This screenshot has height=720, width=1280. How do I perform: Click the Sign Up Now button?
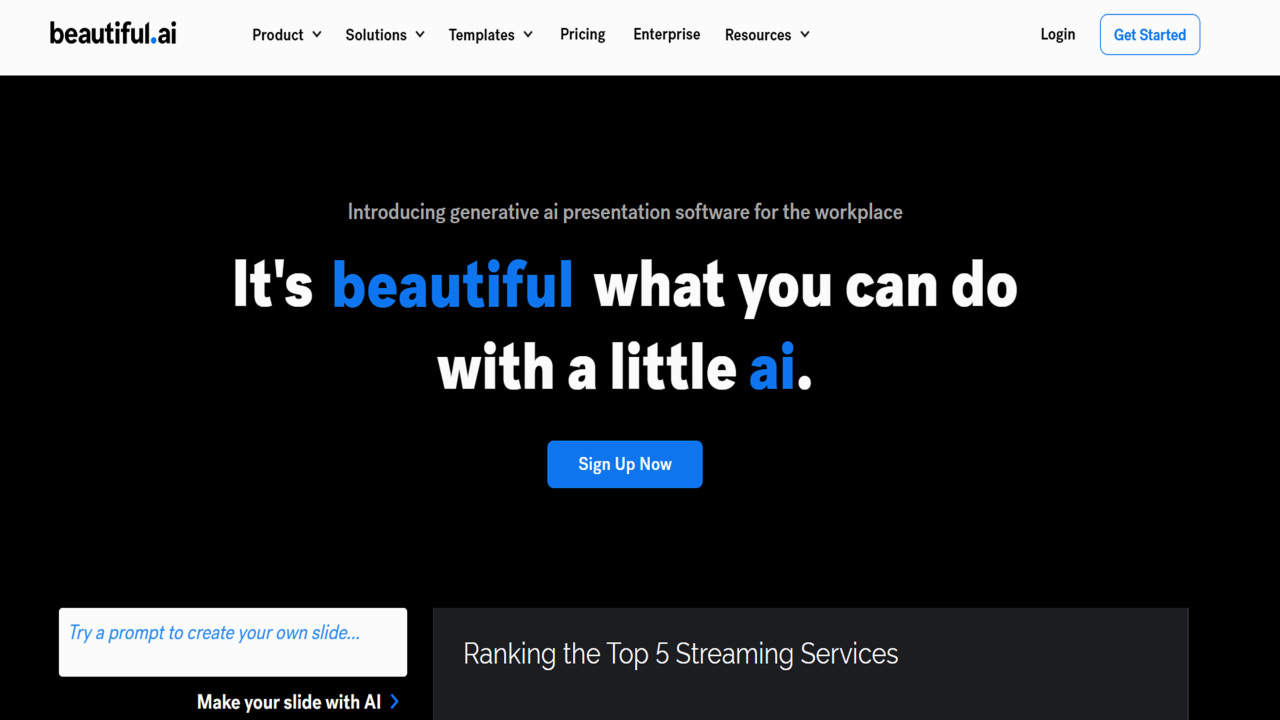[x=625, y=464]
